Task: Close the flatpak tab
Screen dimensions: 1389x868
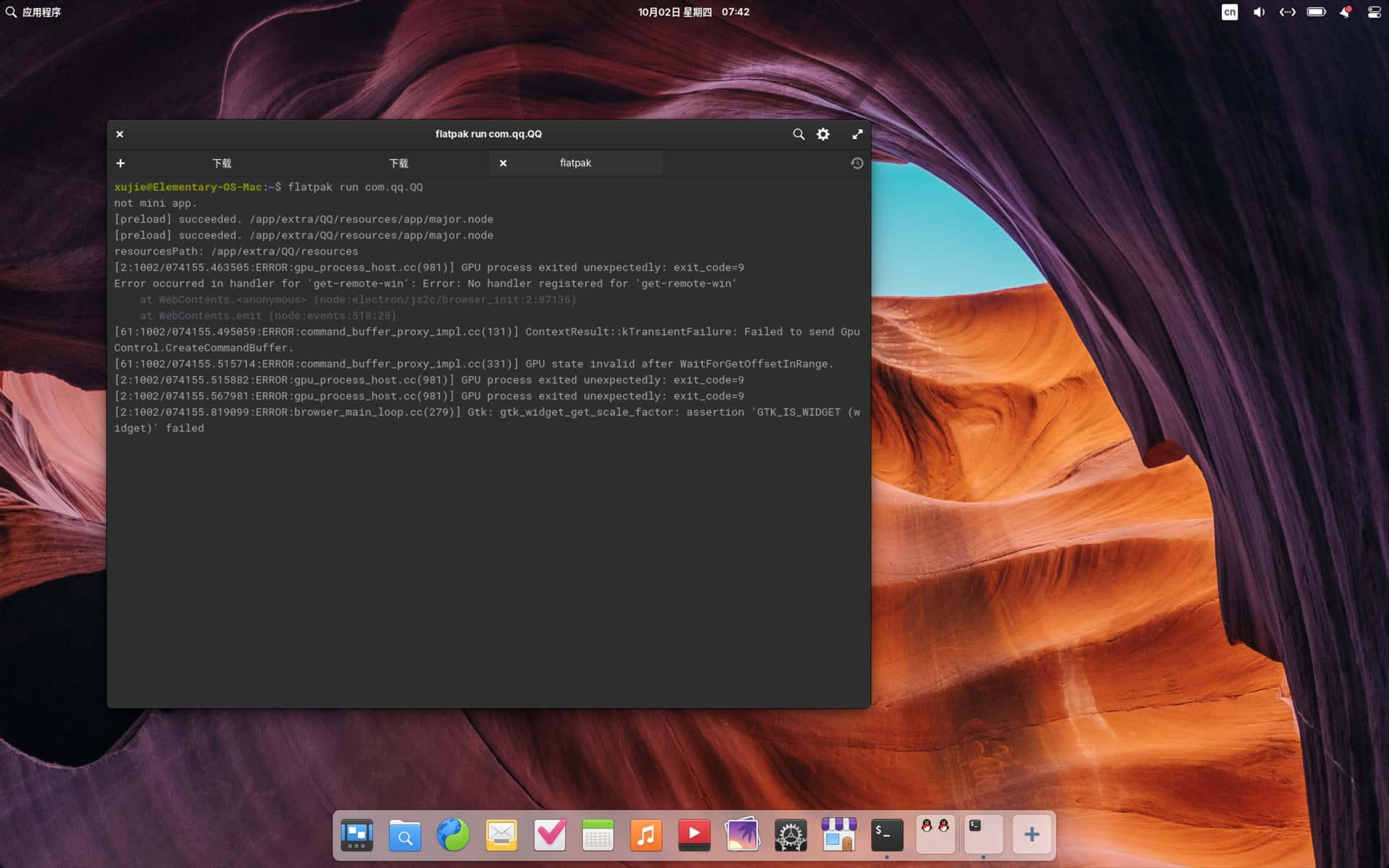Action: pos(504,163)
